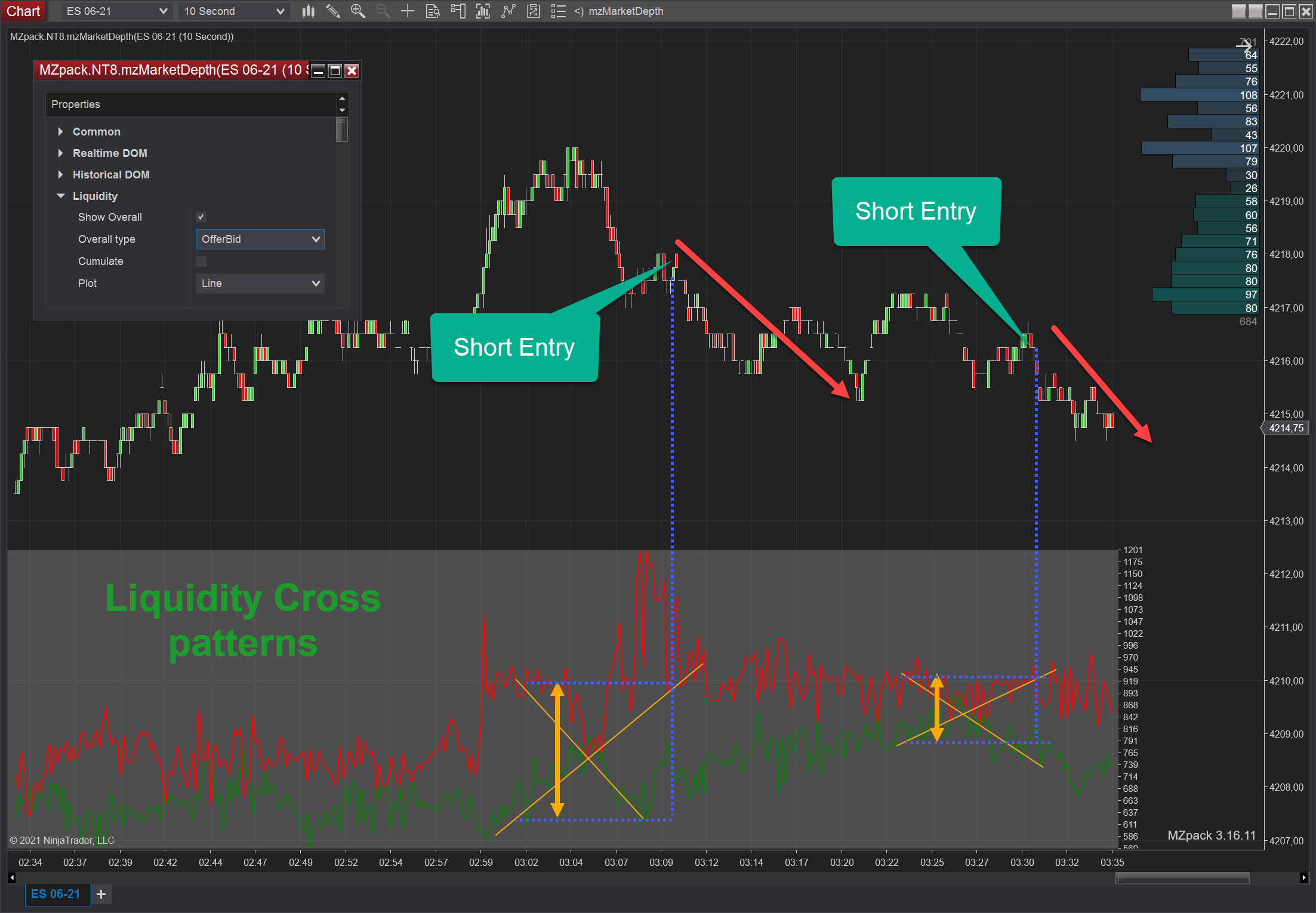Expand the Common section
The height and width of the screenshot is (913, 1316).
(60, 132)
